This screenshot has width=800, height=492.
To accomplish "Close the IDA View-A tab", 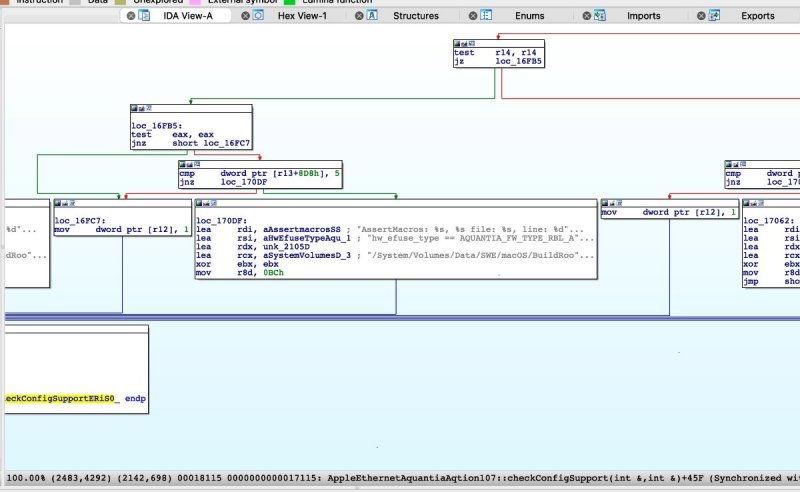I will pyautogui.click(x=131, y=16).
